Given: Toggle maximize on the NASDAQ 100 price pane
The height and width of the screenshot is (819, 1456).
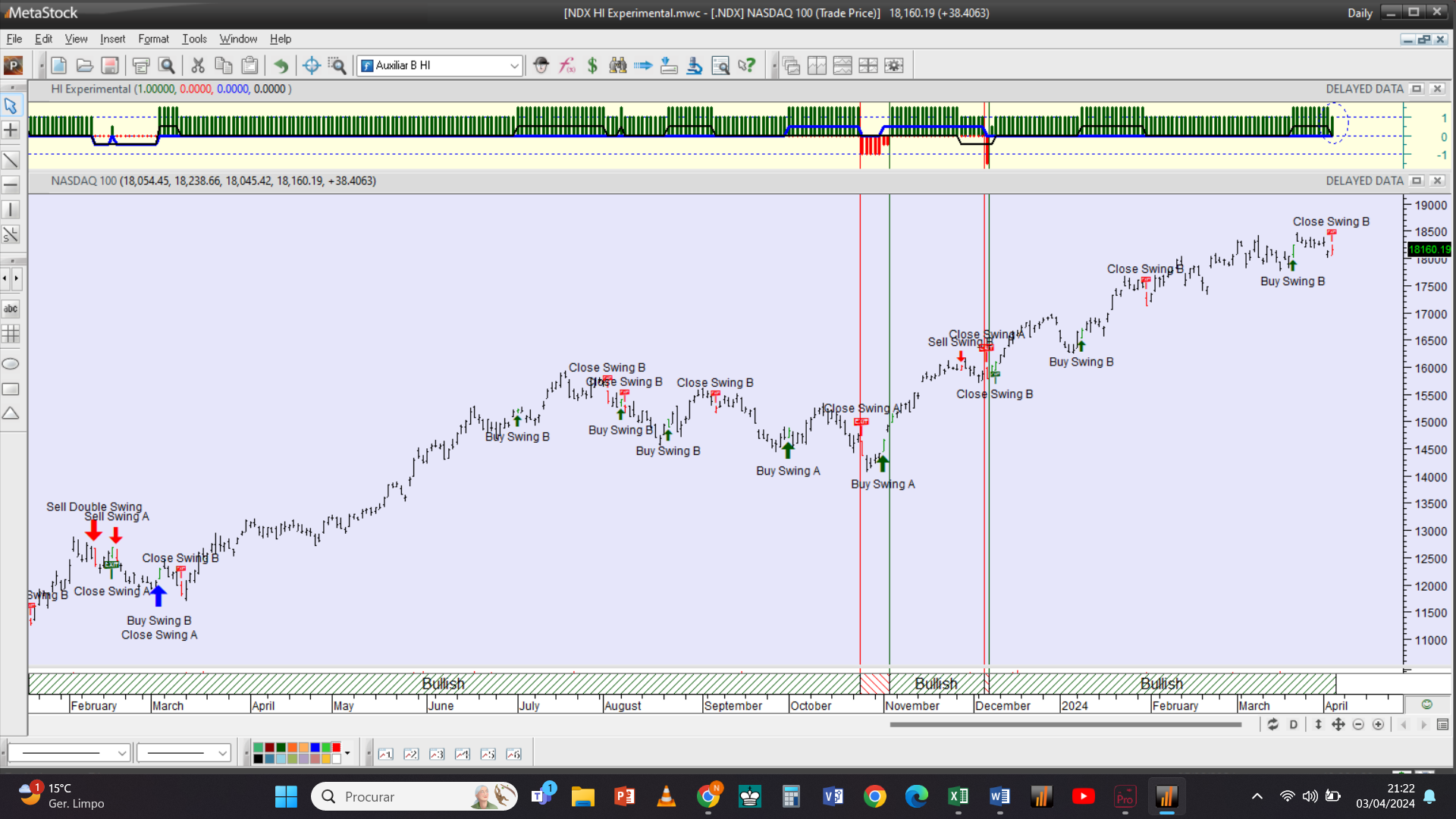Looking at the screenshot, I should coord(1416,180).
